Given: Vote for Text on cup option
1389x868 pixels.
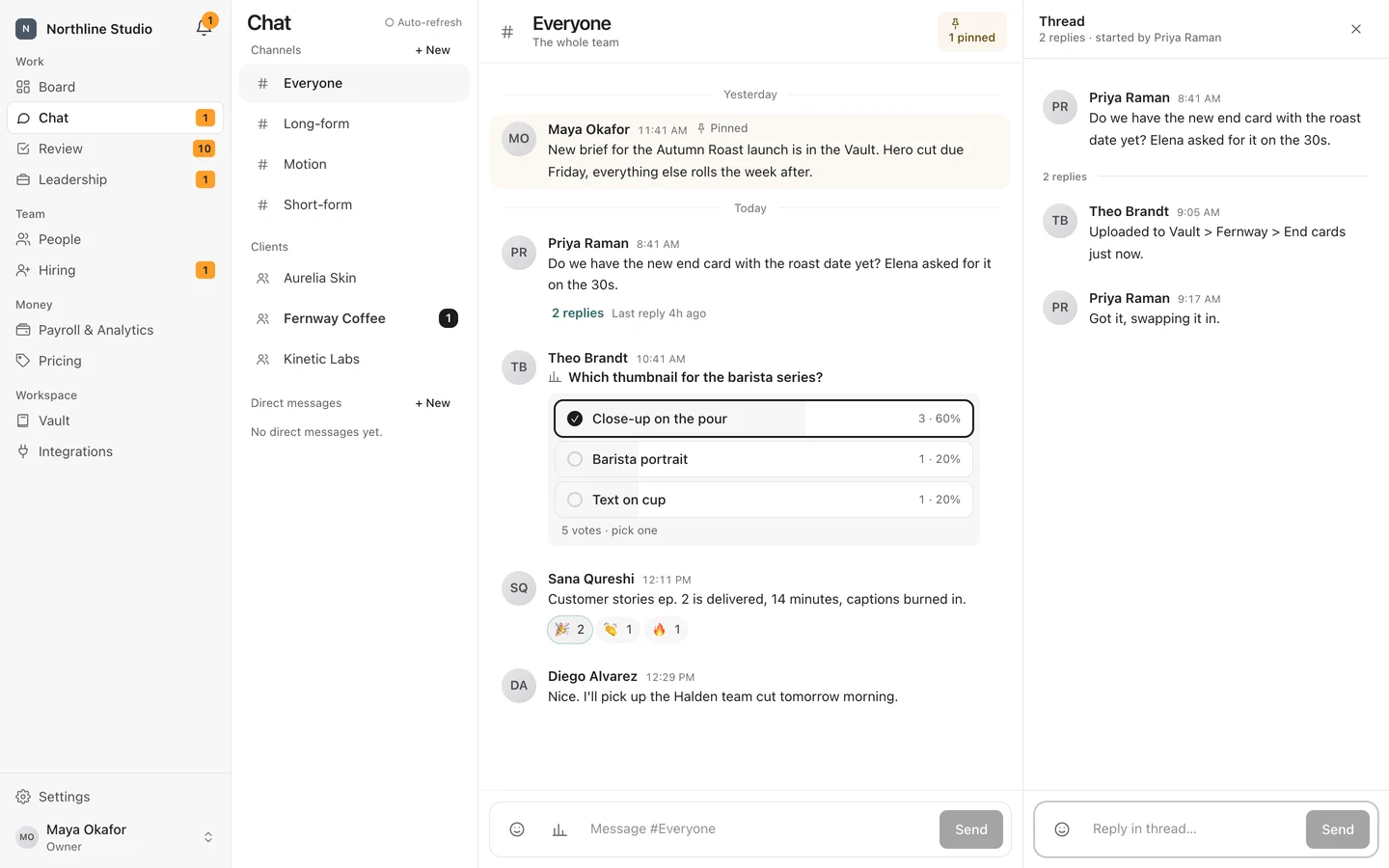Looking at the screenshot, I should (764, 500).
